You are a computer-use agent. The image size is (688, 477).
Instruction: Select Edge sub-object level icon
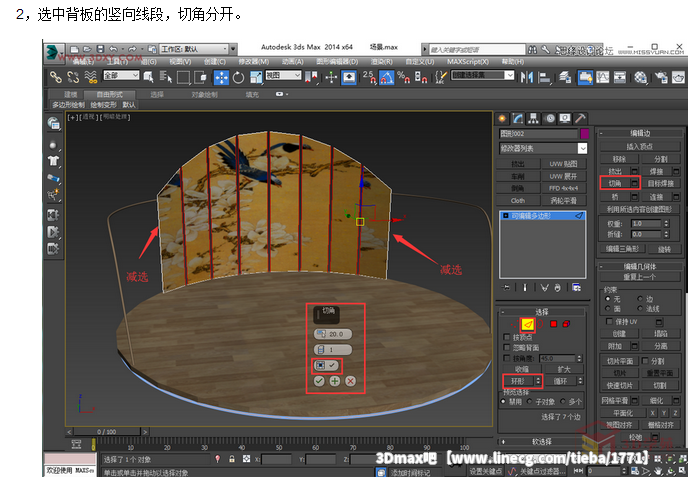click(528, 324)
